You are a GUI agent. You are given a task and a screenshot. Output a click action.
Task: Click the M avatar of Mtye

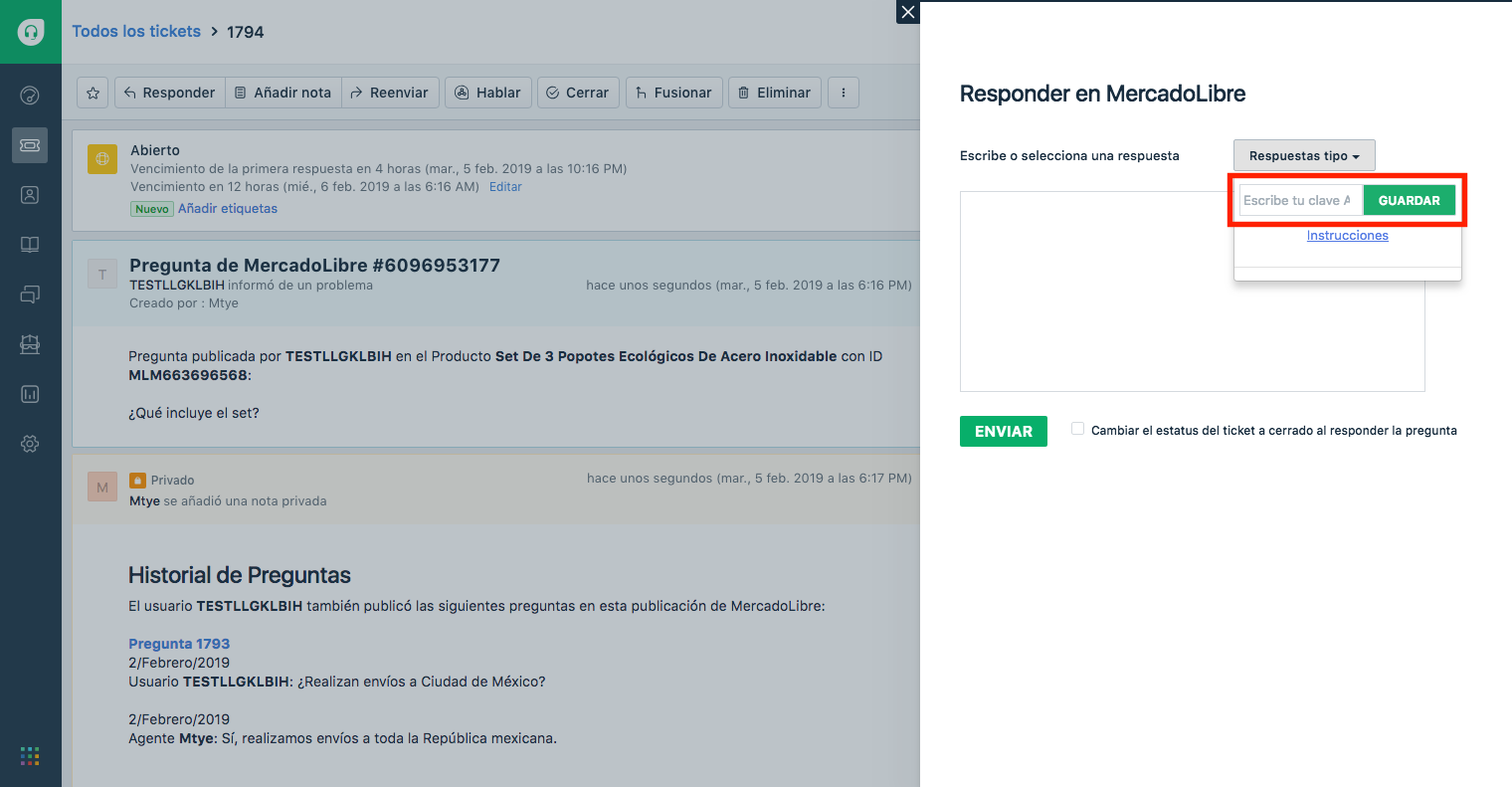click(x=102, y=488)
